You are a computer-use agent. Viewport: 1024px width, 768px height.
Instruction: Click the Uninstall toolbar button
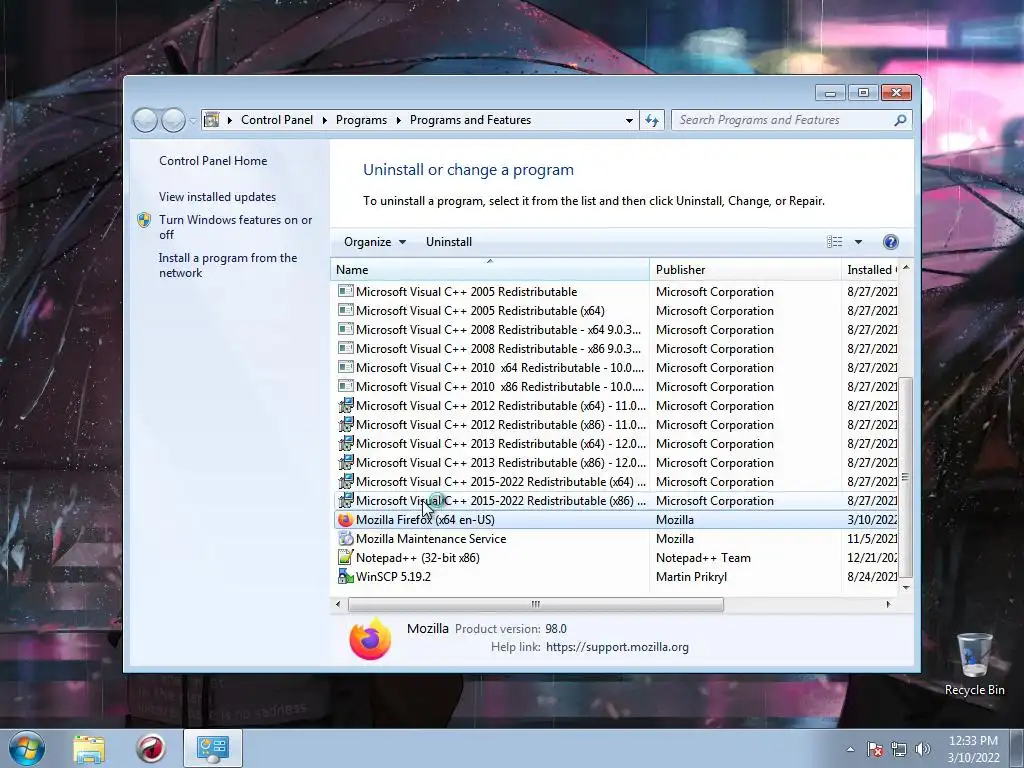point(449,242)
